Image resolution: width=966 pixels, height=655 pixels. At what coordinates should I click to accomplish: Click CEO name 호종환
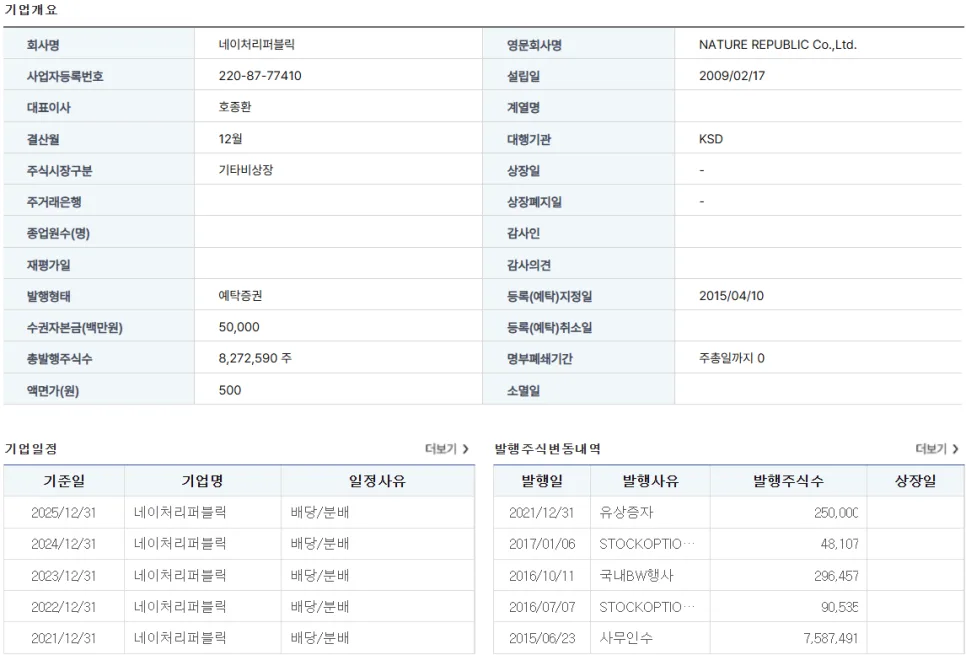(235, 107)
